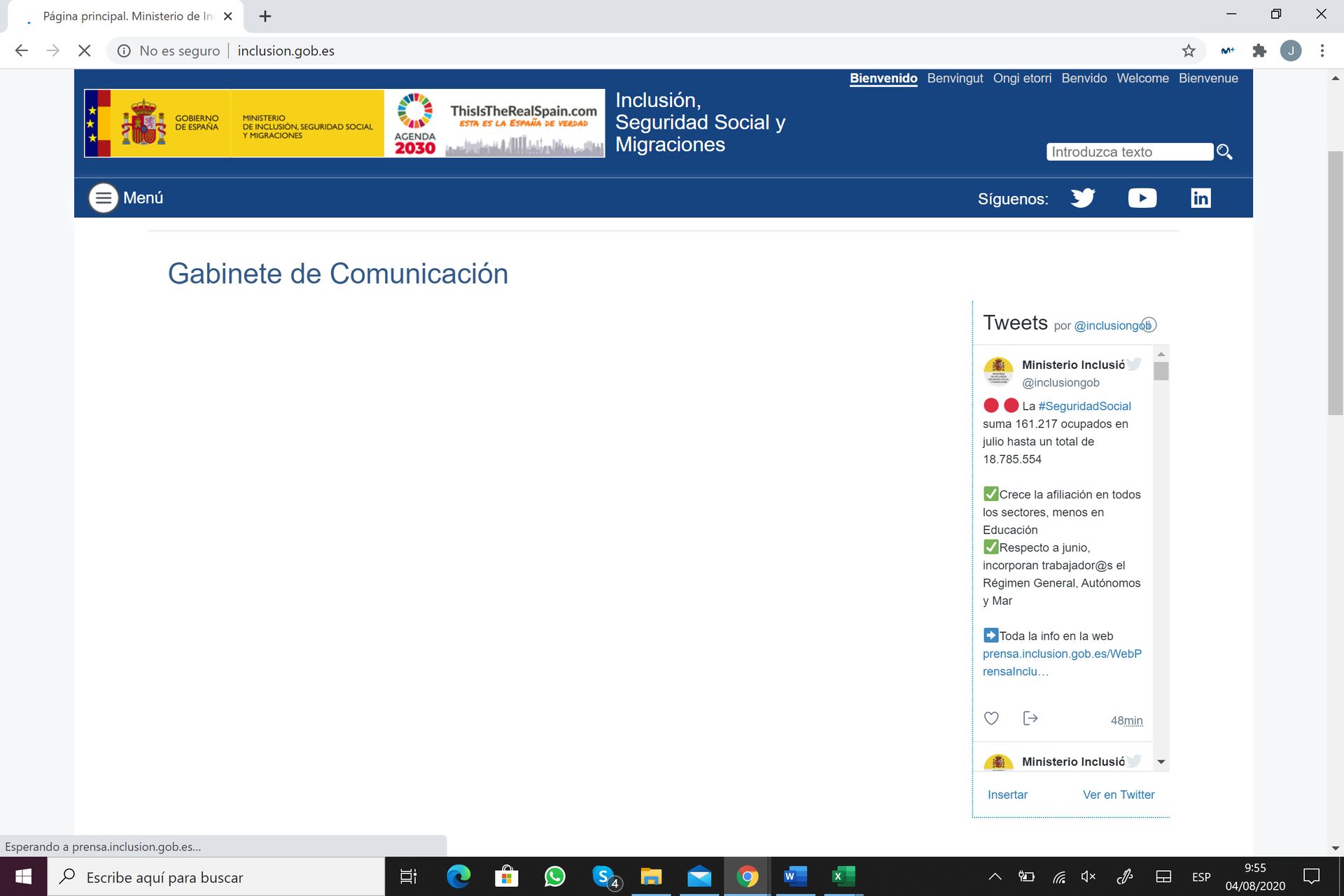Image resolution: width=1344 pixels, height=896 pixels.
Task: Open the hamburger Menú icon
Action: 103,197
